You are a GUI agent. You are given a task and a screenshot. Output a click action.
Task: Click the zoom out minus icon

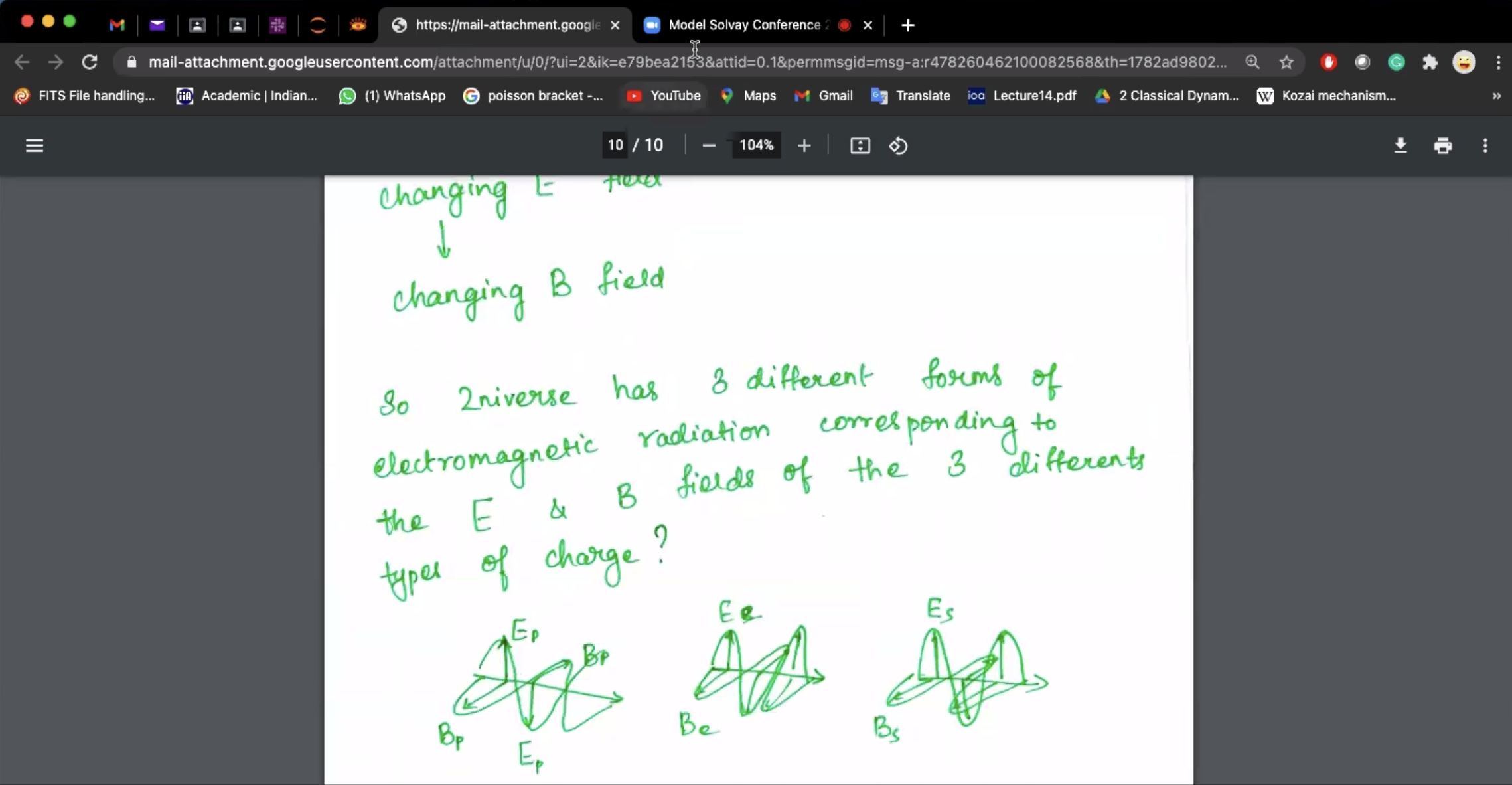pyautogui.click(x=709, y=145)
